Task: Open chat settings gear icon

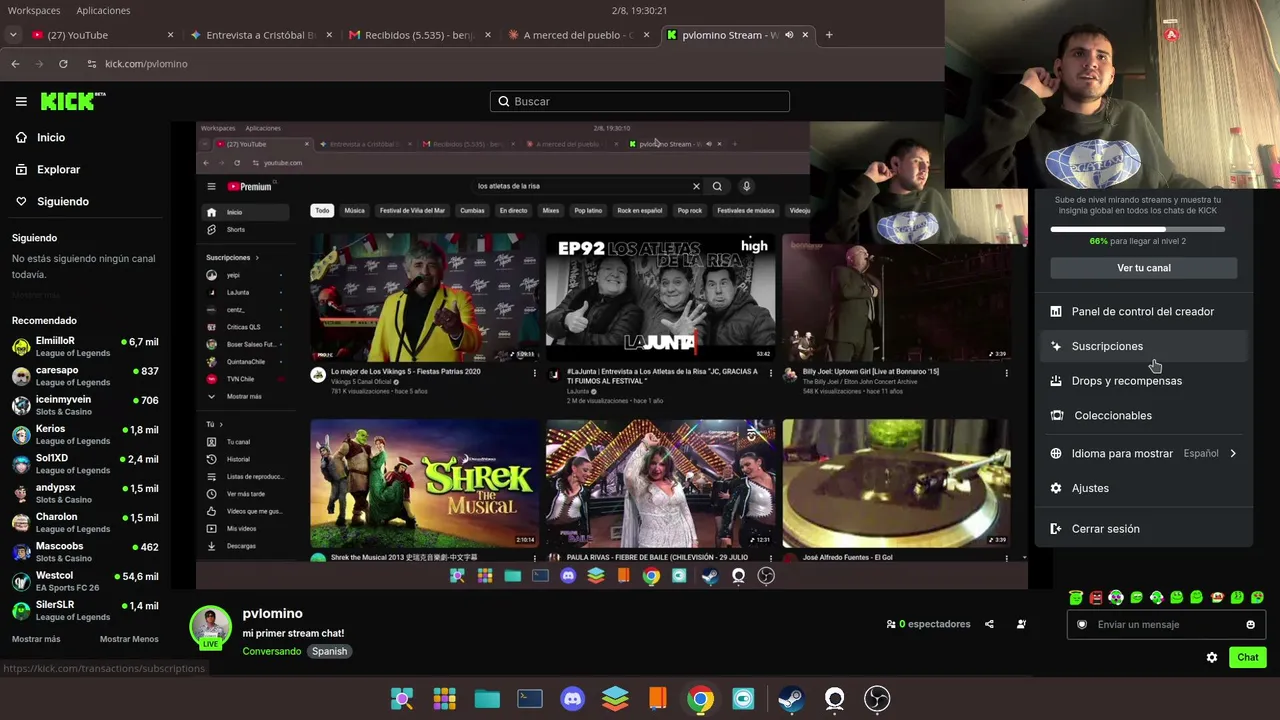Action: [1212, 657]
